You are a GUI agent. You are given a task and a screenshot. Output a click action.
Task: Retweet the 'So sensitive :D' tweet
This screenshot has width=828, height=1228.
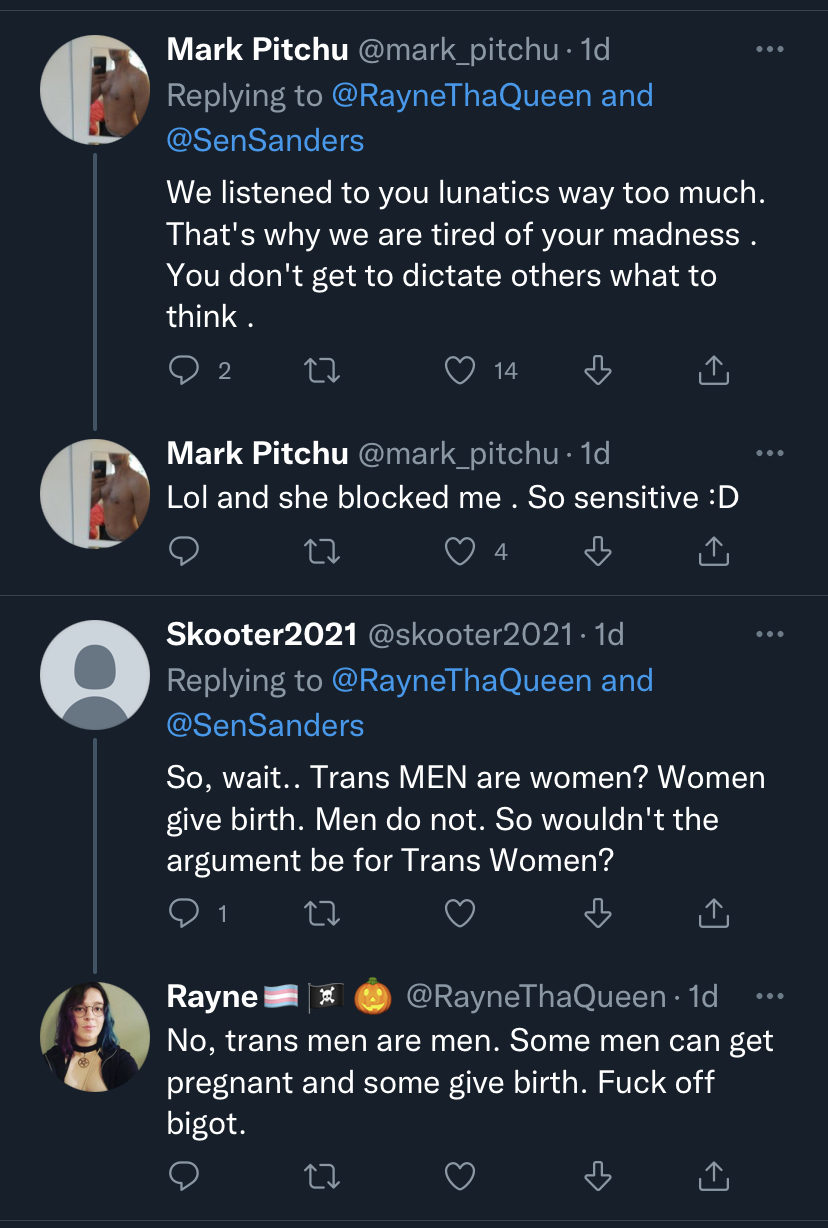322,551
